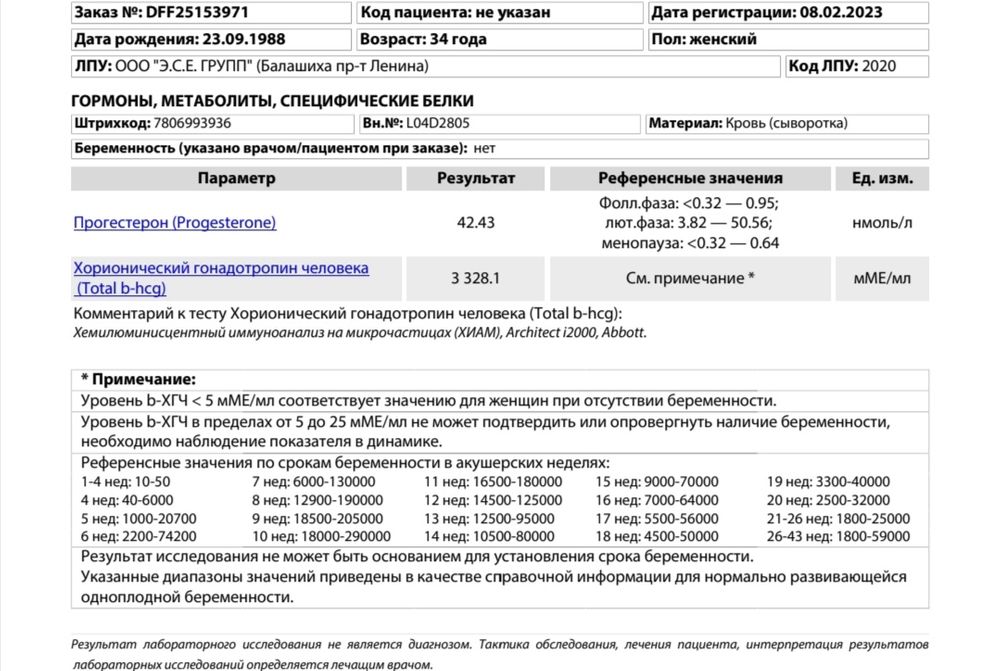Select the мМЕ/мл unit cell in hCG row
Viewport: 1000px width, 671px height.
point(882,278)
